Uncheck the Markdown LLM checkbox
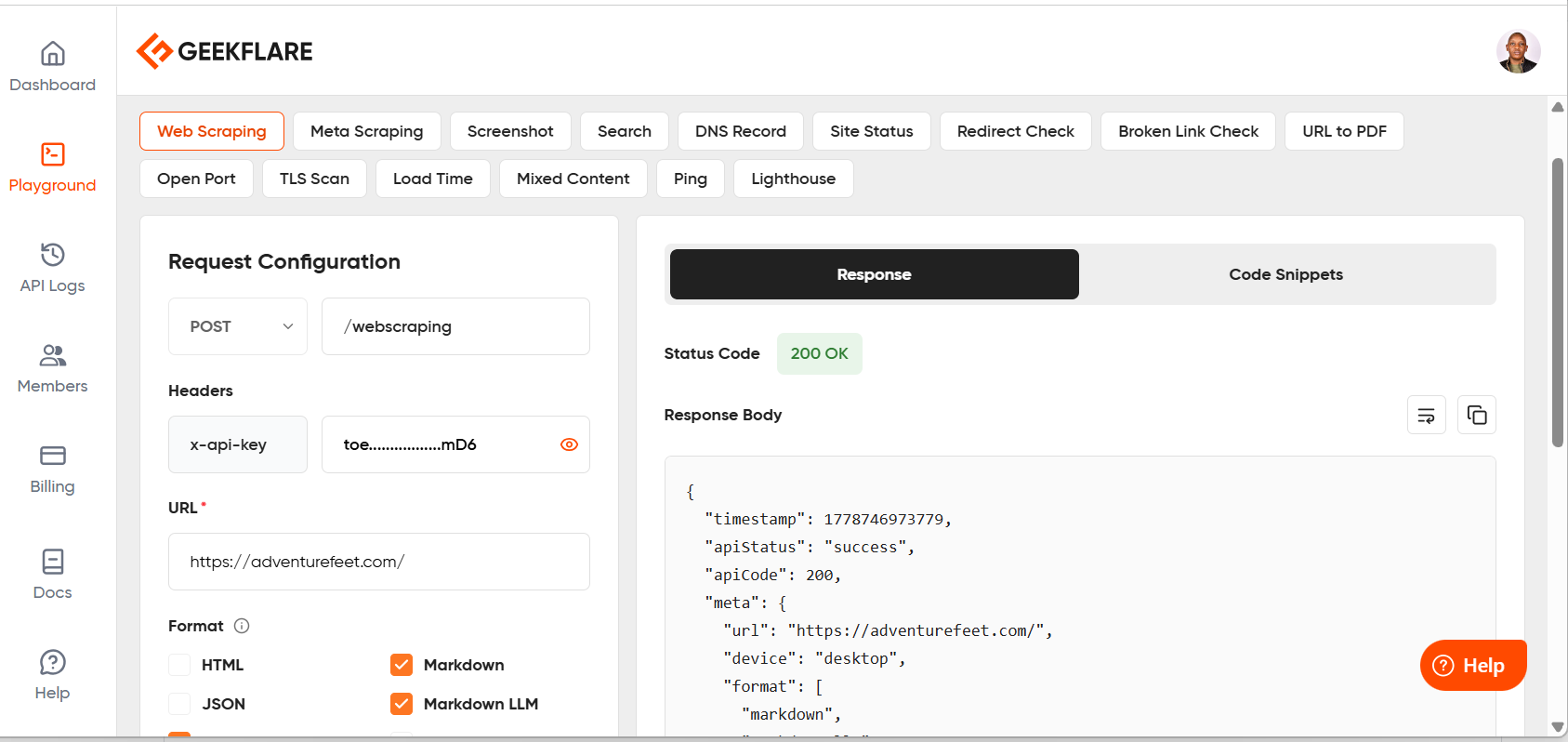 (402, 704)
